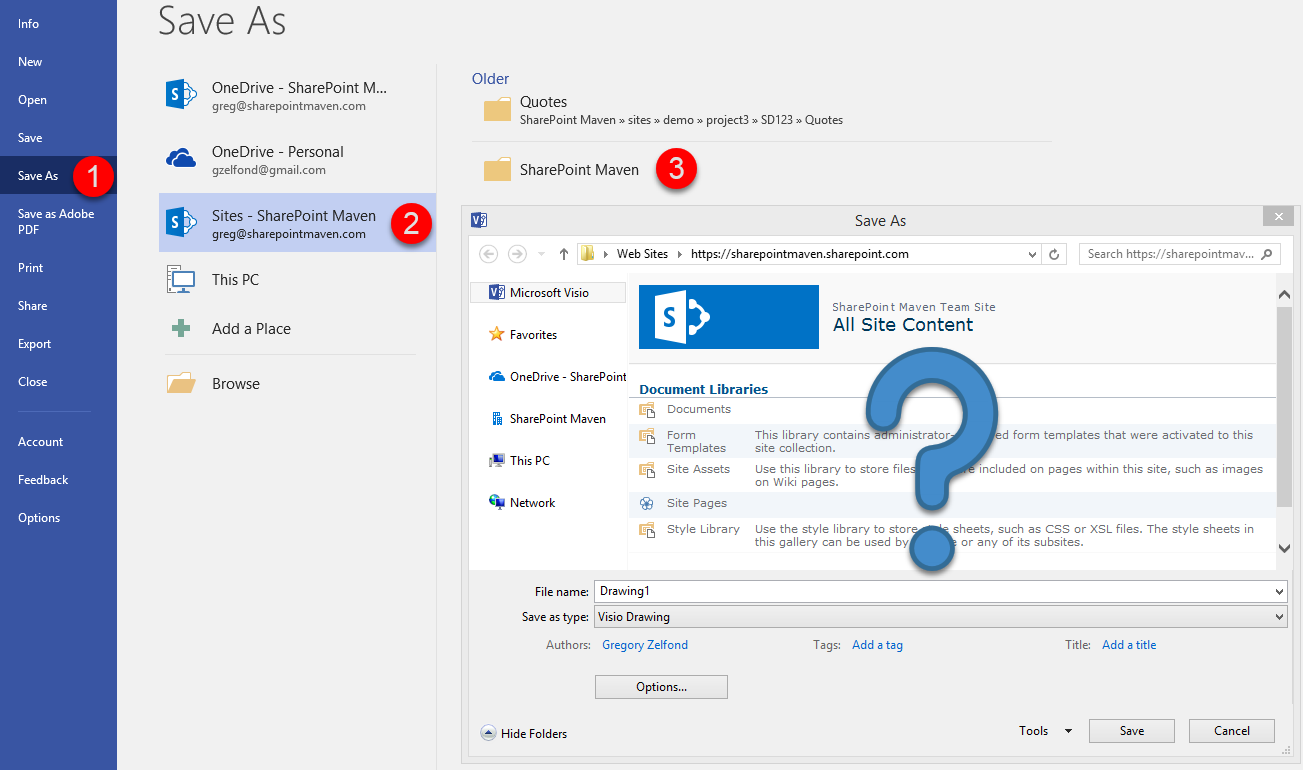
Task: Open the address bar location dropdown
Action: pyautogui.click(x=1032, y=254)
